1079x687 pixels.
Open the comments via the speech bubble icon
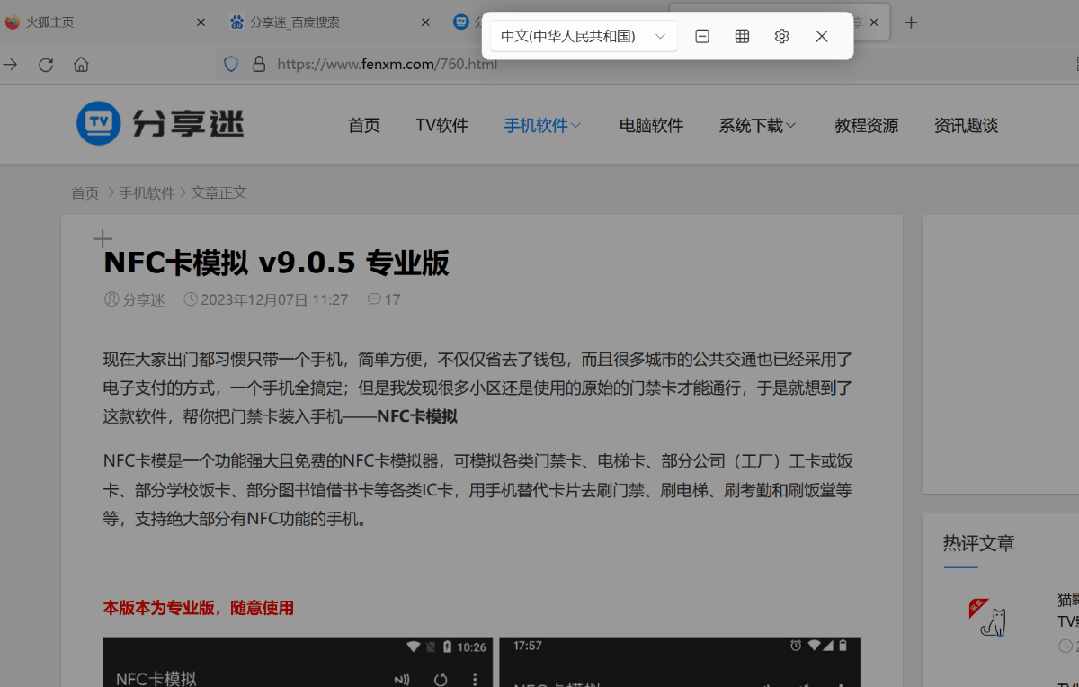tap(374, 299)
